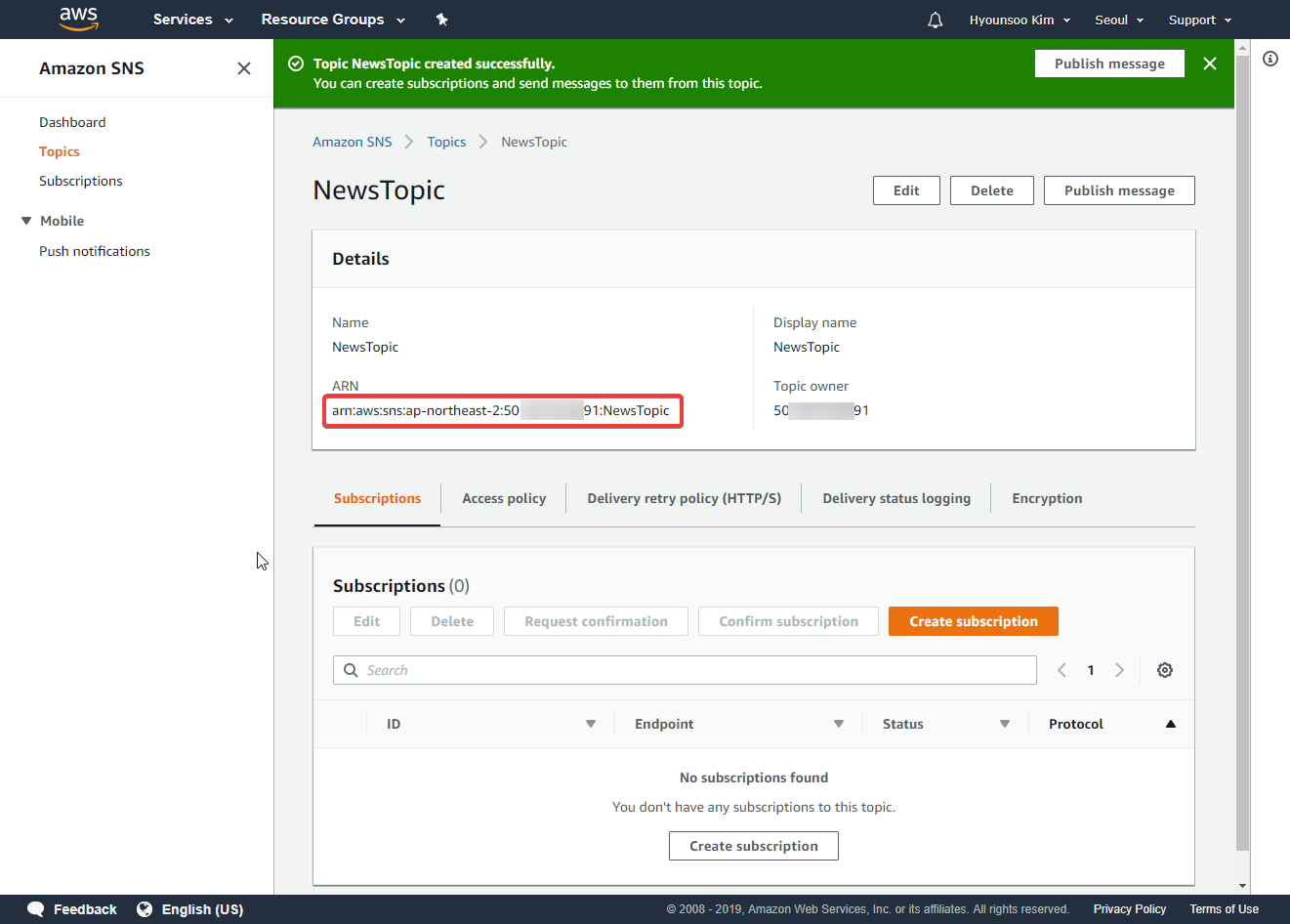Open the Resource Groups dropdown
Image resolution: width=1290 pixels, height=924 pixels.
333,20
